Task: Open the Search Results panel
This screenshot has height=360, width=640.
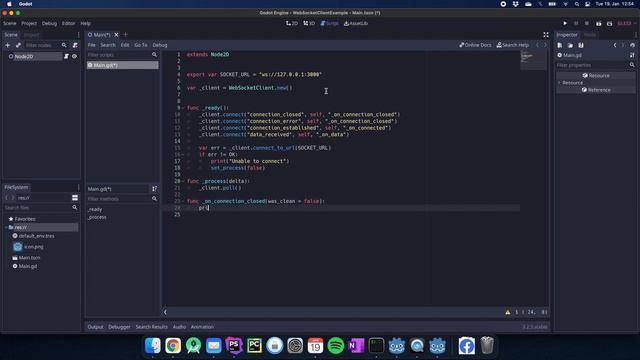Action: [151, 327]
